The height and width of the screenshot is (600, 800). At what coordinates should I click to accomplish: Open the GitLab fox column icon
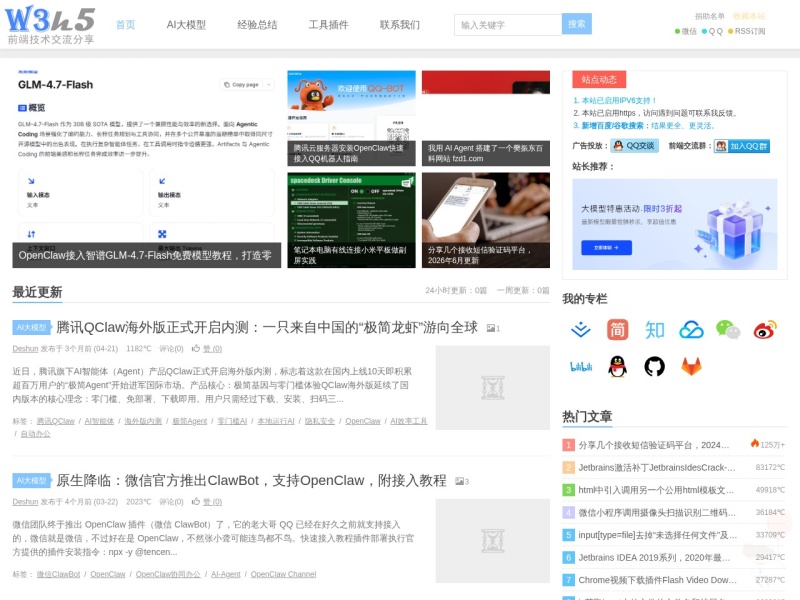tap(691, 366)
